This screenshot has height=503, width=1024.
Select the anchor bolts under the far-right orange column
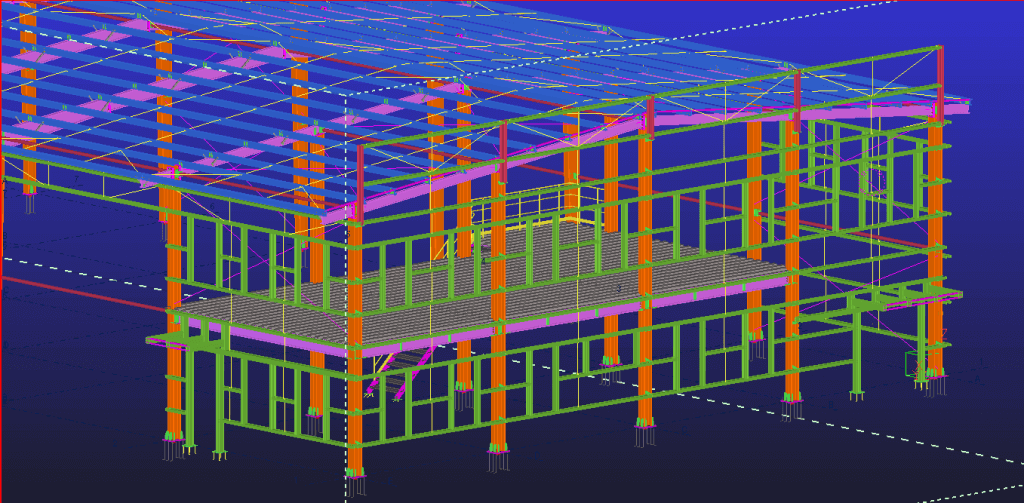click(x=935, y=385)
